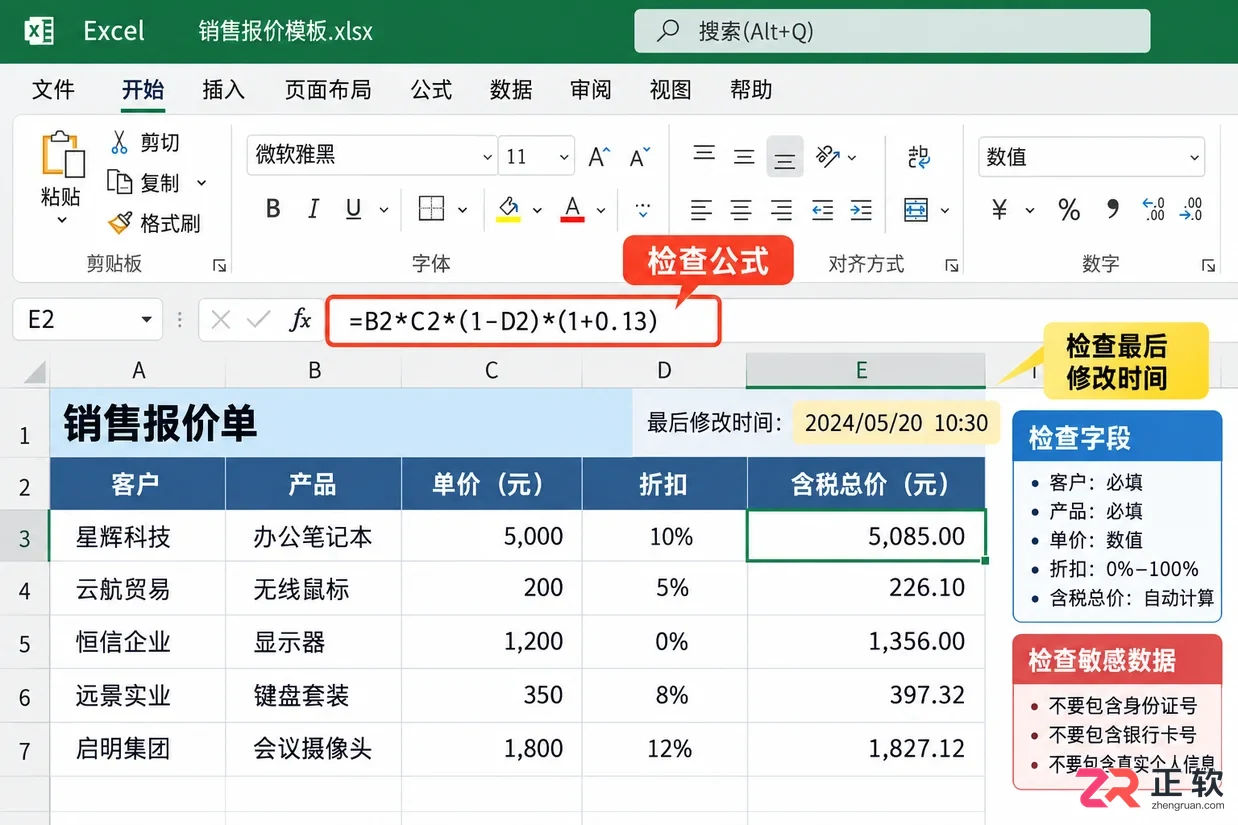1238x825 pixels.
Task: Activate the Format Painter brush
Action: pos(120,223)
